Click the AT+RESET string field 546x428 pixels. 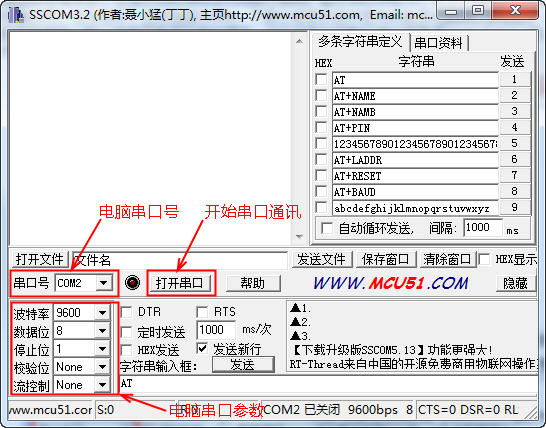pos(415,176)
